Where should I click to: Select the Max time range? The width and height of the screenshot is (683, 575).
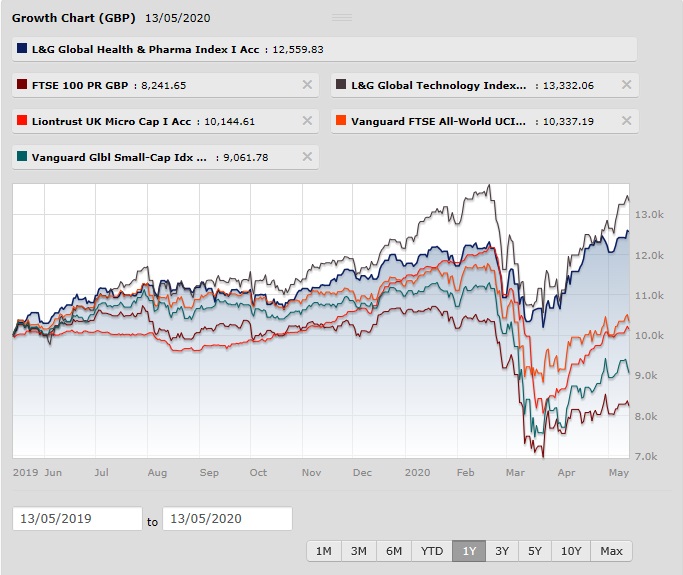pos(611,551)
